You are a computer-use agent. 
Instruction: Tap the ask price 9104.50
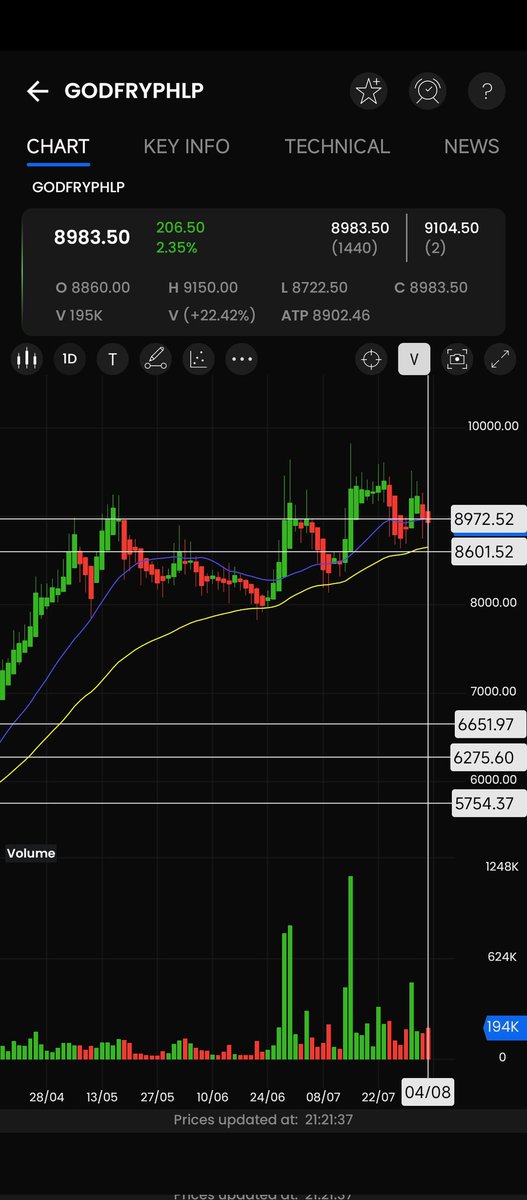451,228
